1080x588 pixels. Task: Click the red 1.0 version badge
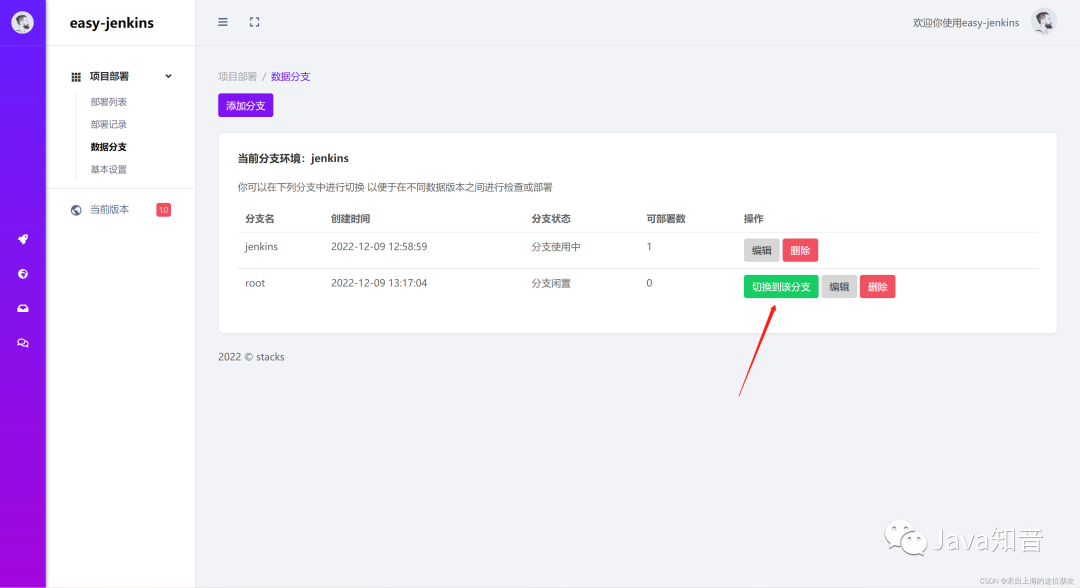click(x=163, y=210)
